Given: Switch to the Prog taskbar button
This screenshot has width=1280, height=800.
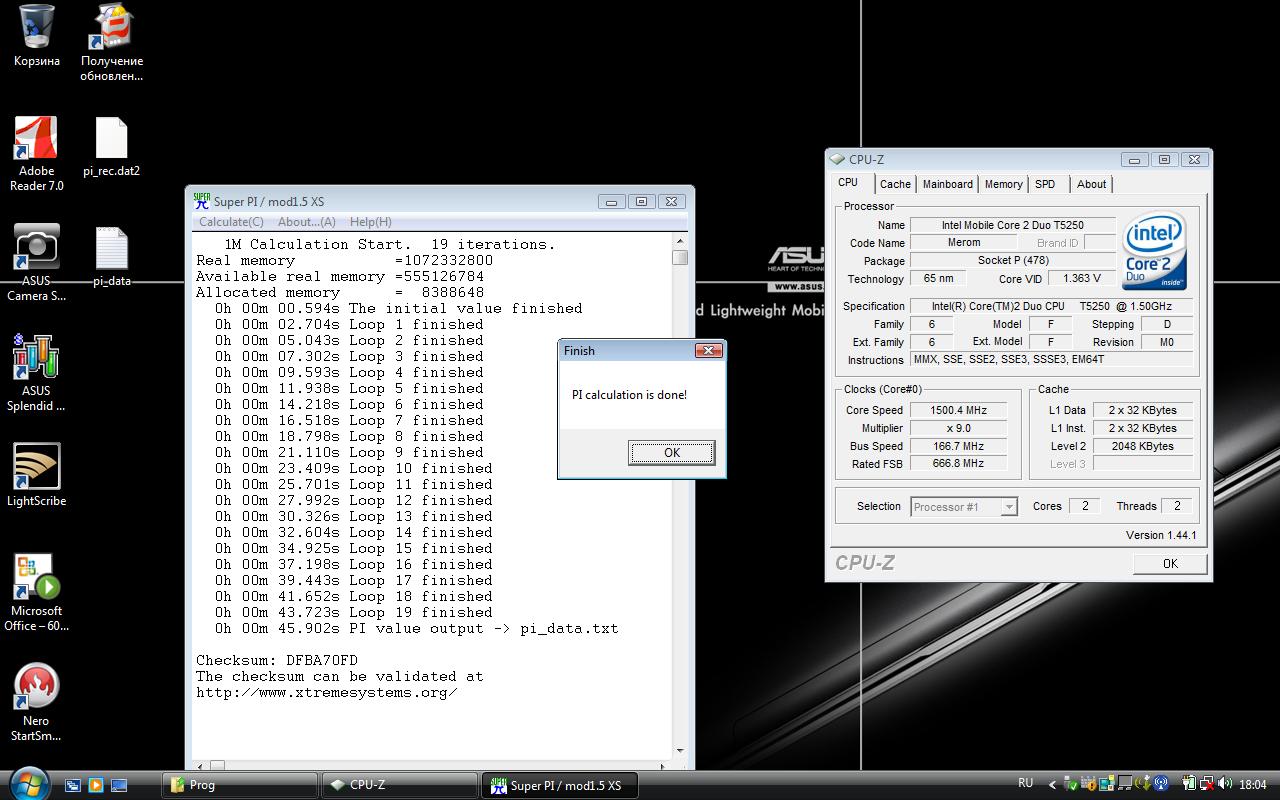Looking at the screenshot, I should point(240,785).
